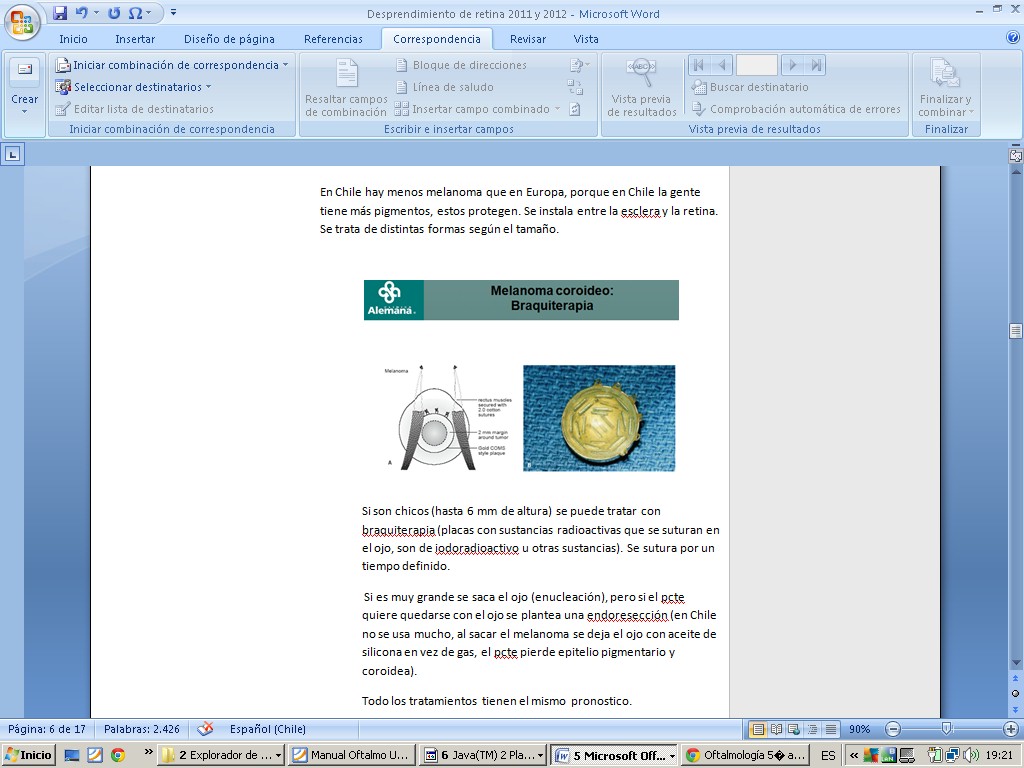
Task: Open the Insertar ribbon tab
Action: coord(134,39)
